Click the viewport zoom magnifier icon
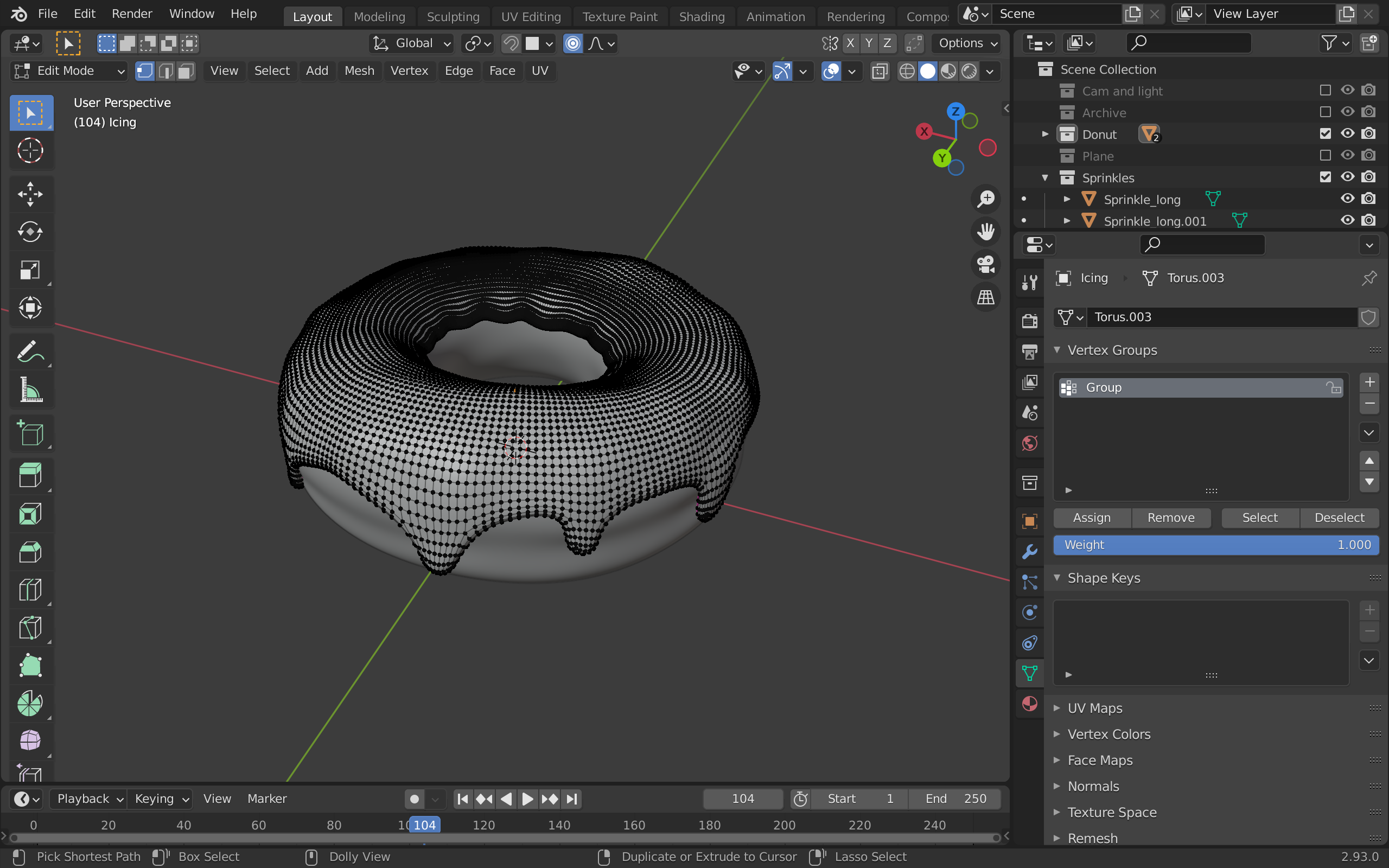1389x868 pixels. [x=985, y=199]
